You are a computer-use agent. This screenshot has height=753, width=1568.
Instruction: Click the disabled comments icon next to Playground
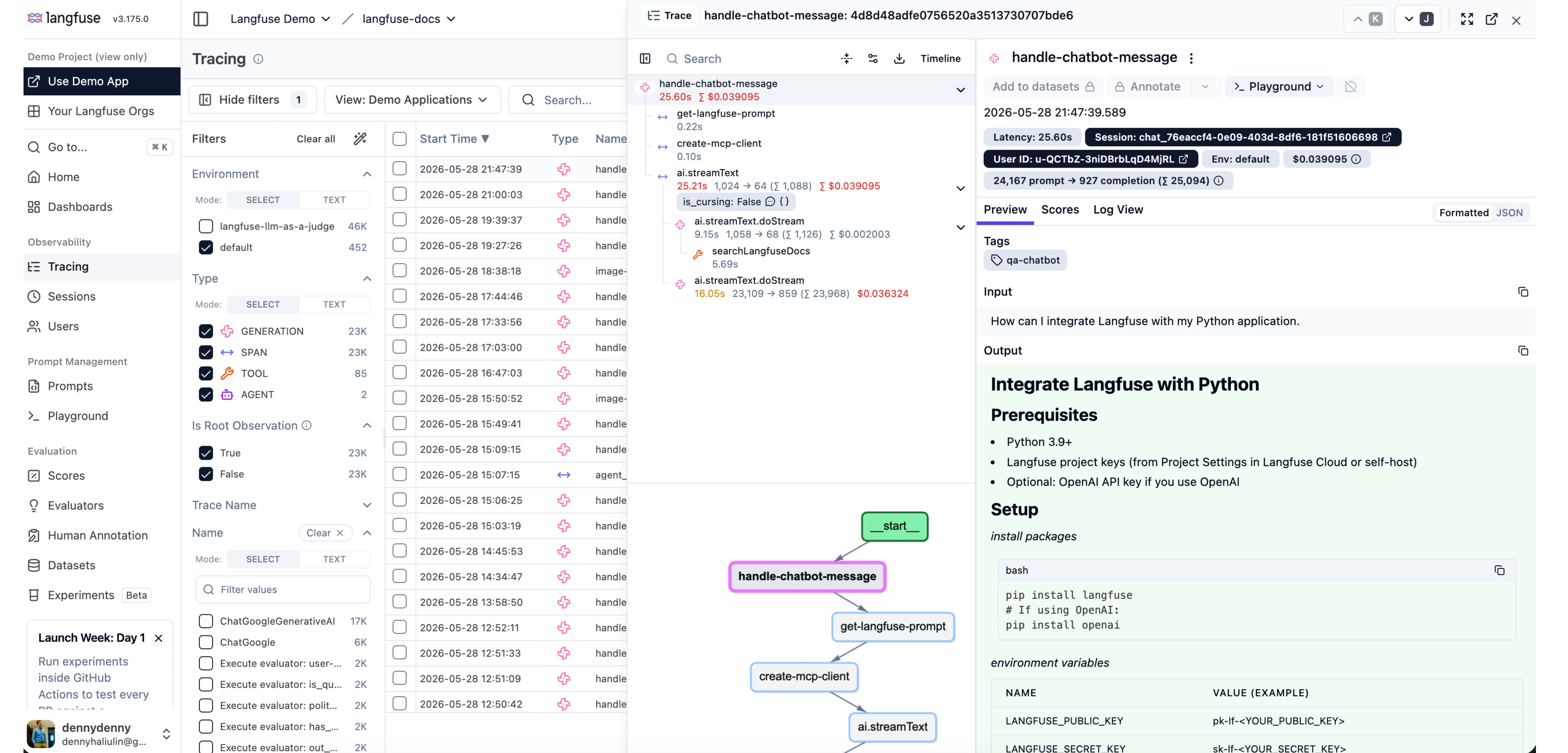1351,86
